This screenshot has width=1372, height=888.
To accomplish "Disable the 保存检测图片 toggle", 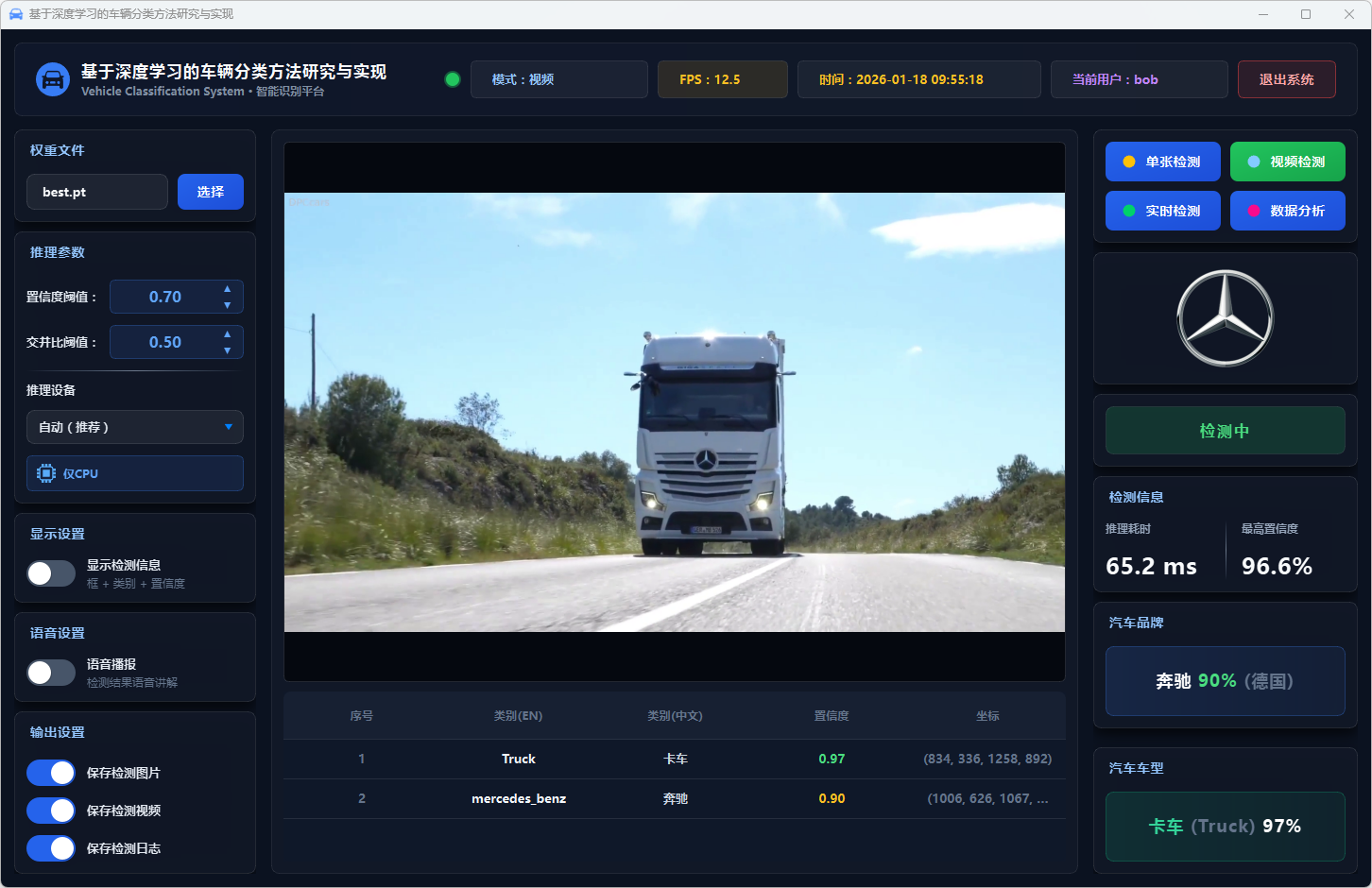I will coord(51,773).
